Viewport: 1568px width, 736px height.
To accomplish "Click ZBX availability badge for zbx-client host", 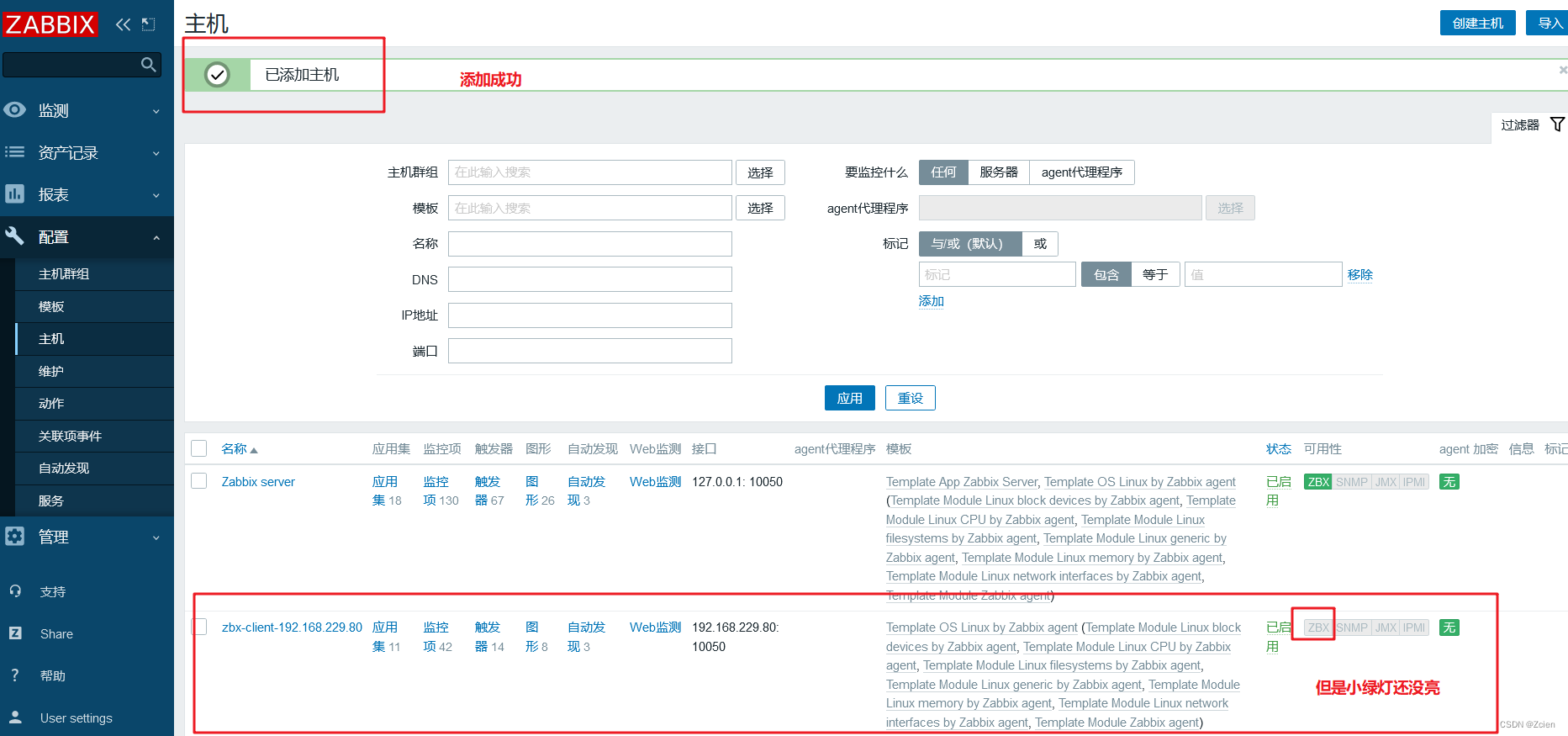I will [1317, 627].
